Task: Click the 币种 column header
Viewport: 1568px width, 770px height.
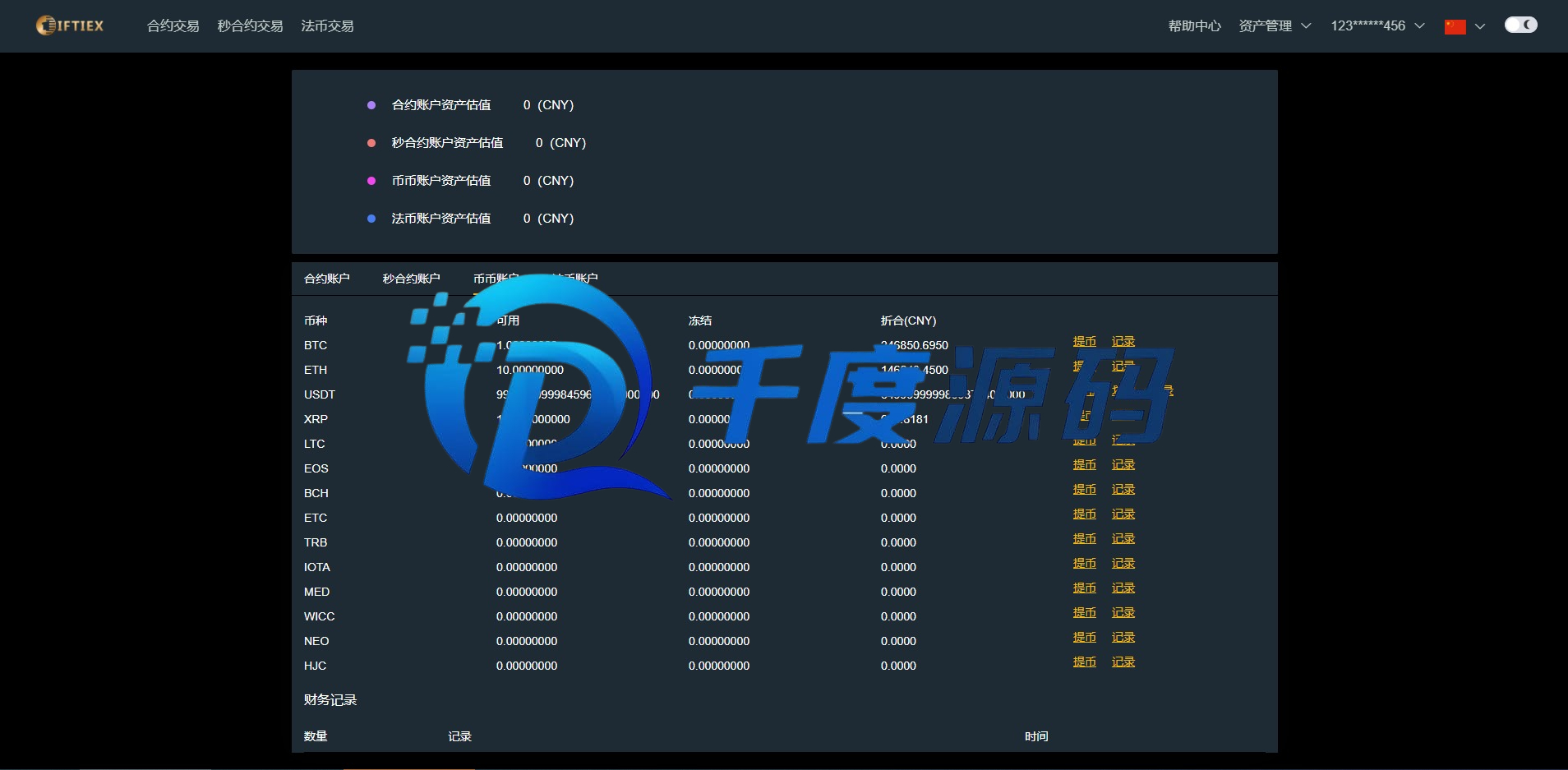Action: pos(316,320)
